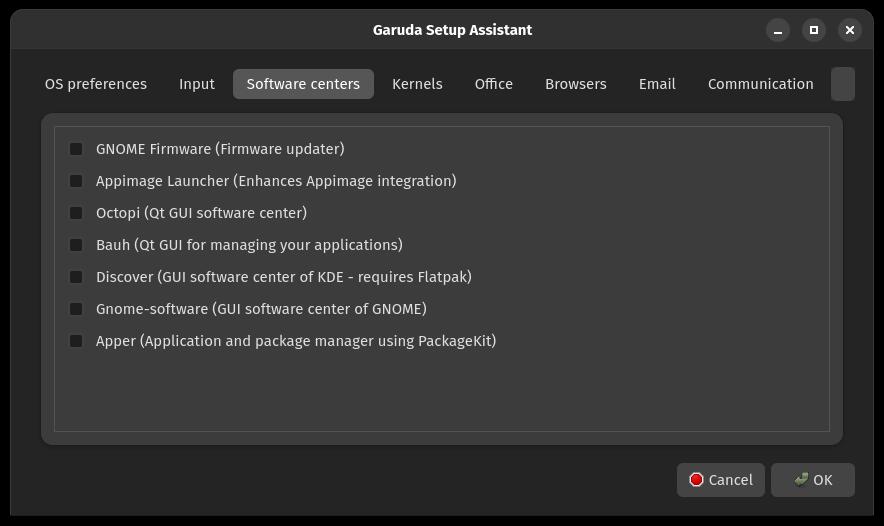This screenshot has height=526, width=884.
Task: Show more tabs with overflow button
Action: pyautogui.click(x=843, y=84)
